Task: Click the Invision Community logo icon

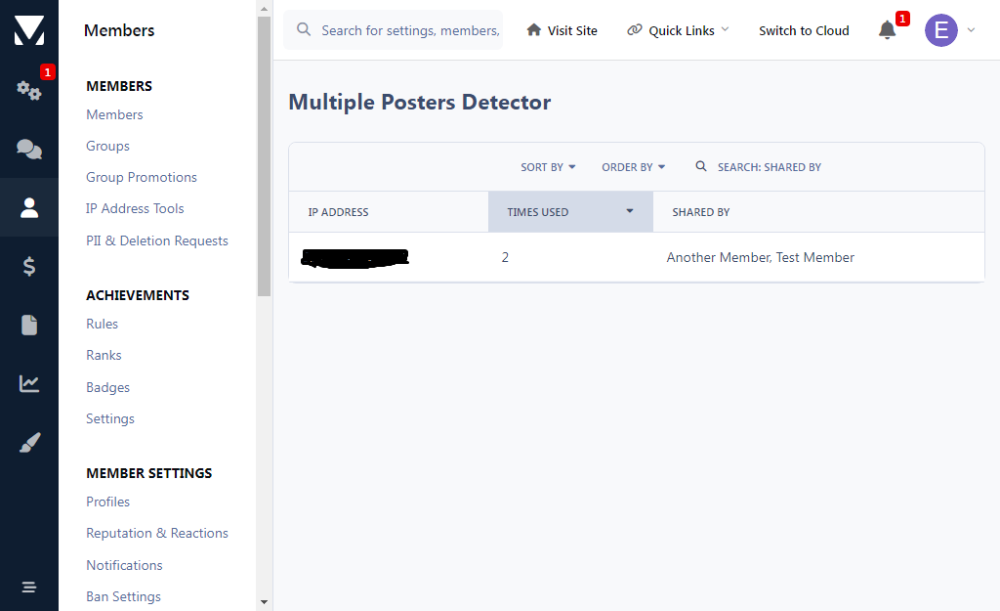Action: 29,30
